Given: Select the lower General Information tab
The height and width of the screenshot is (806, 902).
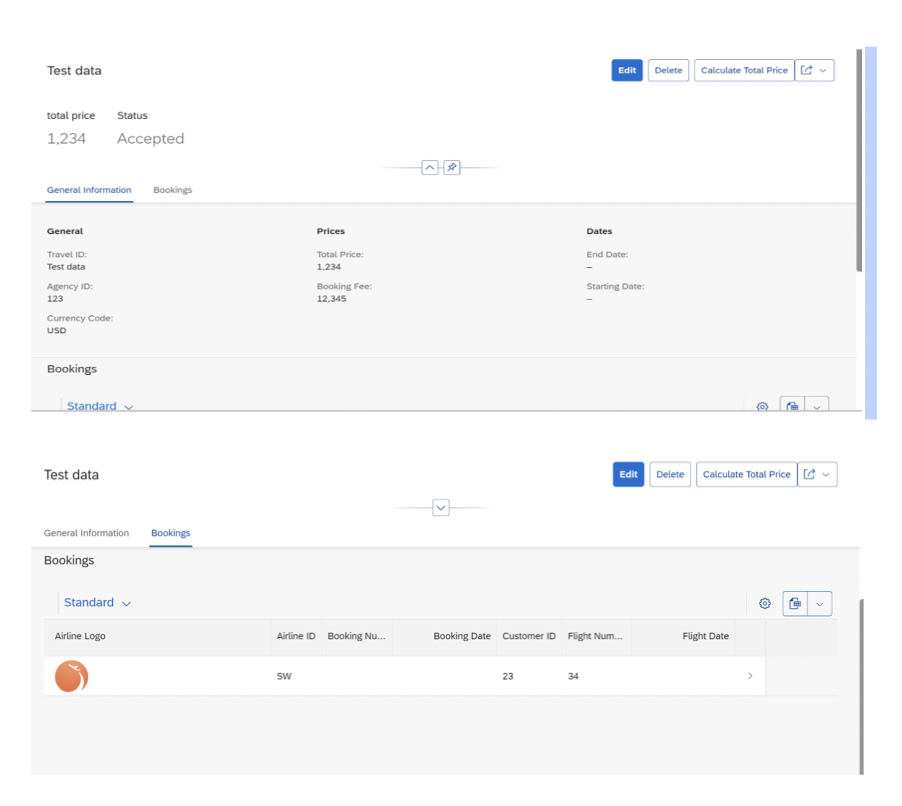Looking at the screenshot, I should pos(86,533).
